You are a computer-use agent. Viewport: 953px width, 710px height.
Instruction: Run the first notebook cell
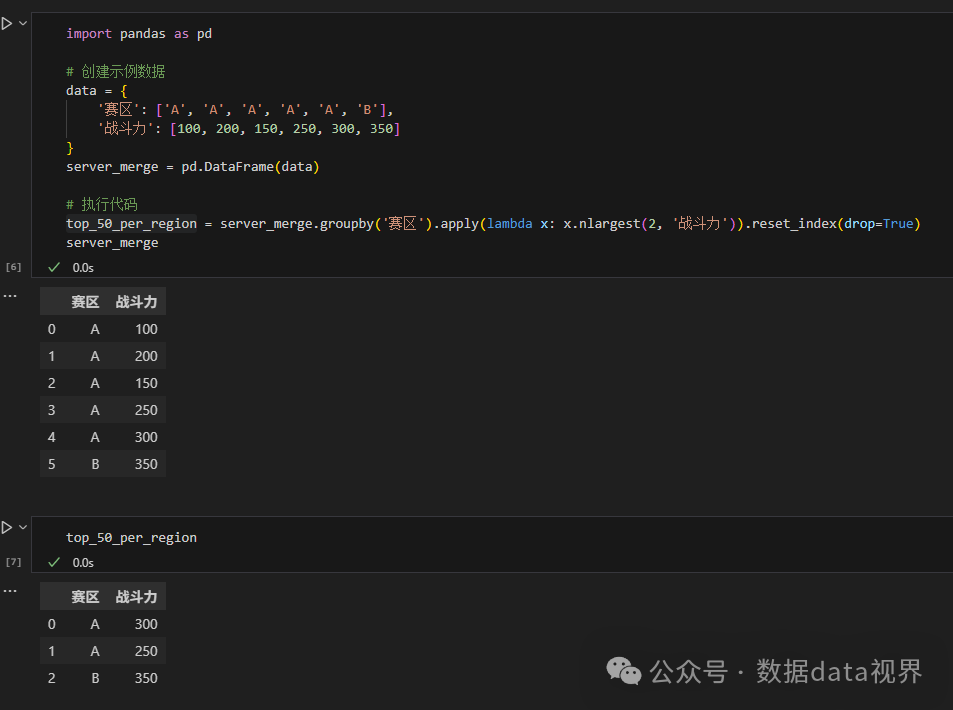pos(8,22)
